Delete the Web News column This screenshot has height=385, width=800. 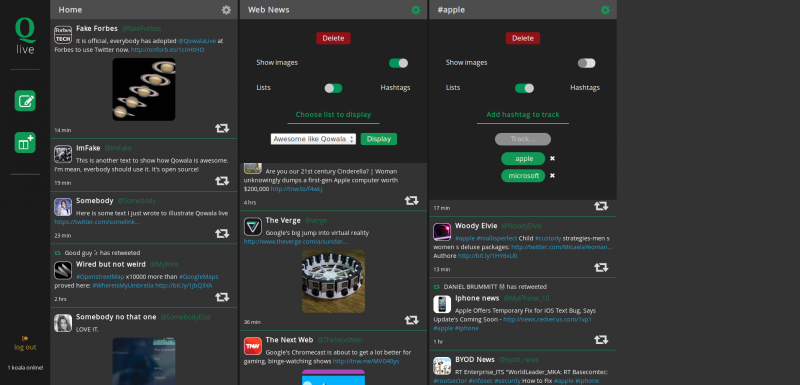[333, 38]
